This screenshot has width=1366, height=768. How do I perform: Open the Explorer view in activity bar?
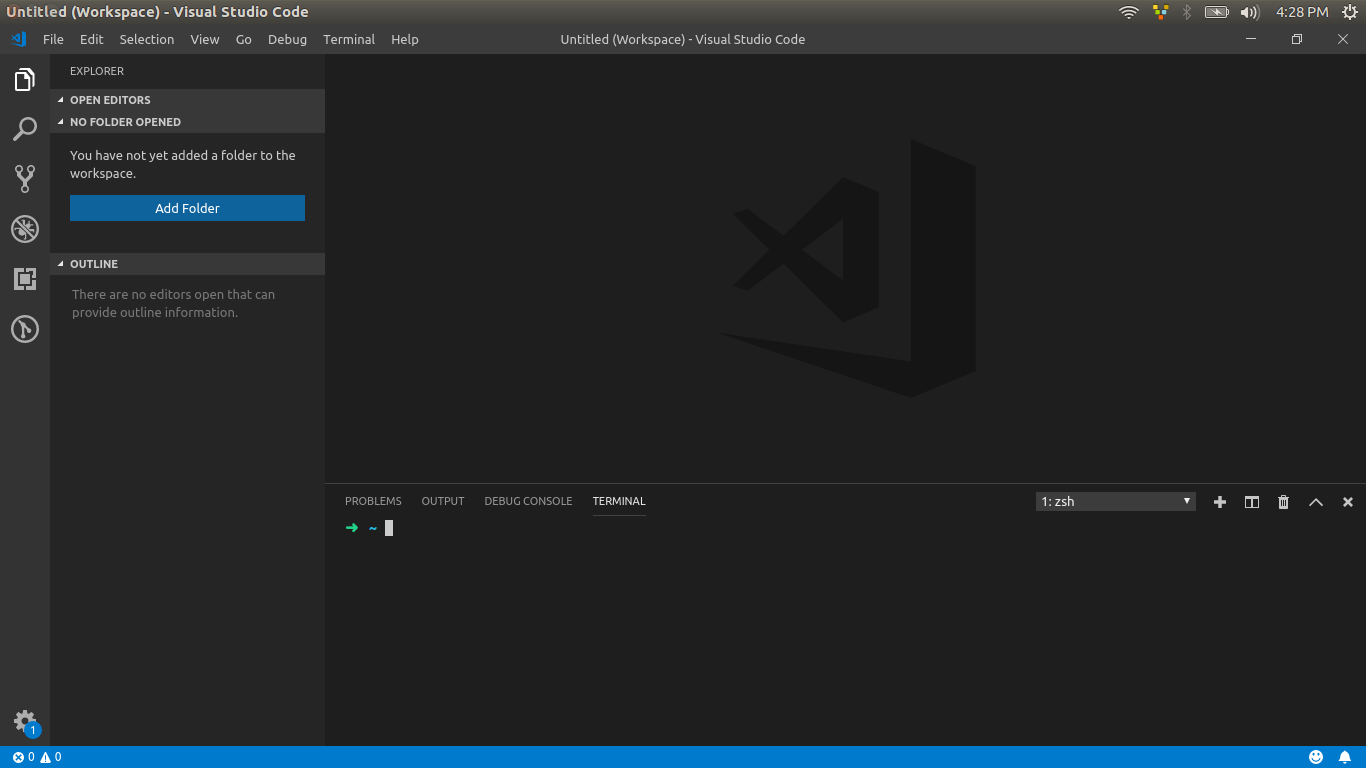point(25,80)
